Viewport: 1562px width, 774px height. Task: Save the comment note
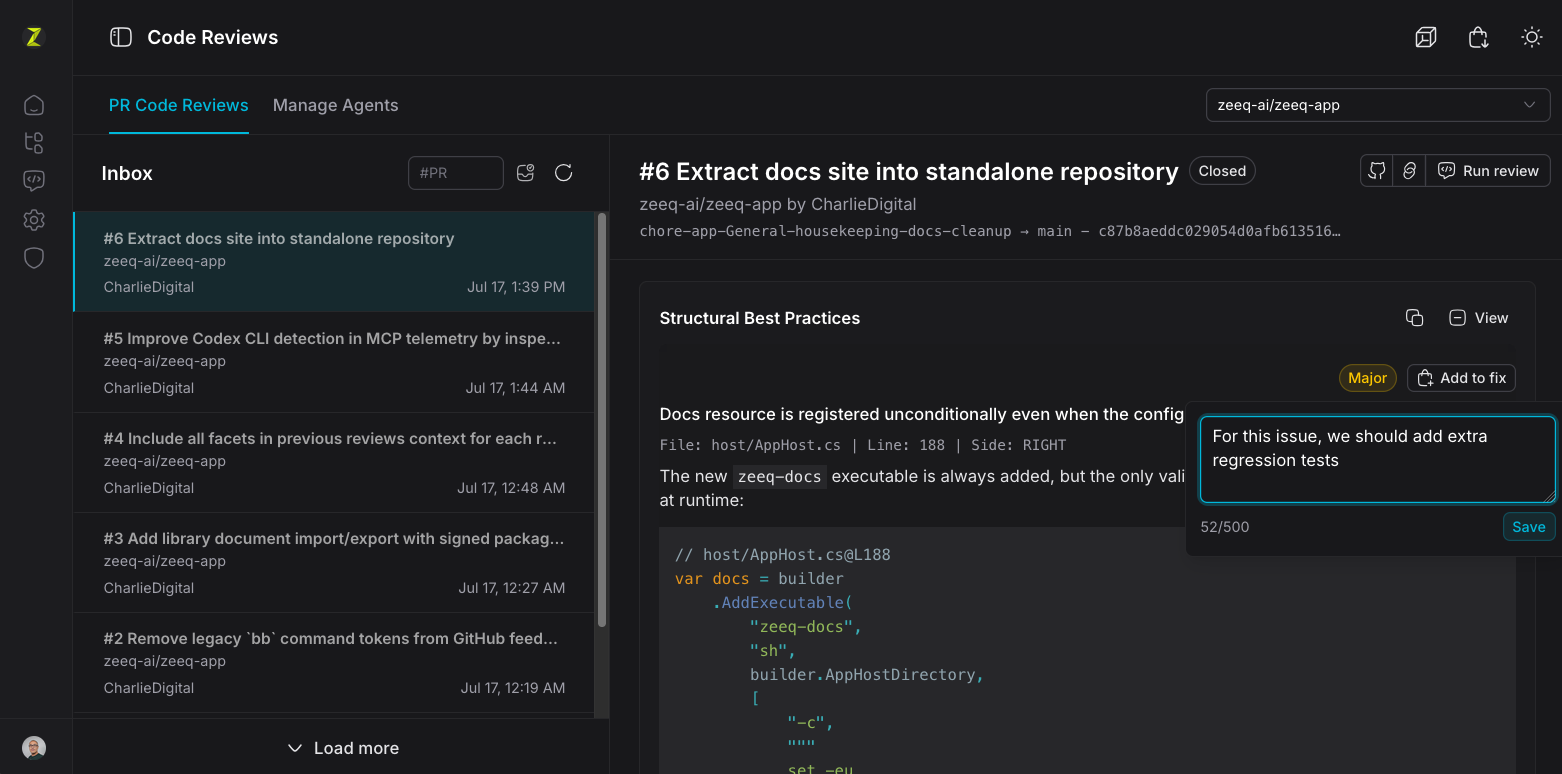click(1529, 527)
